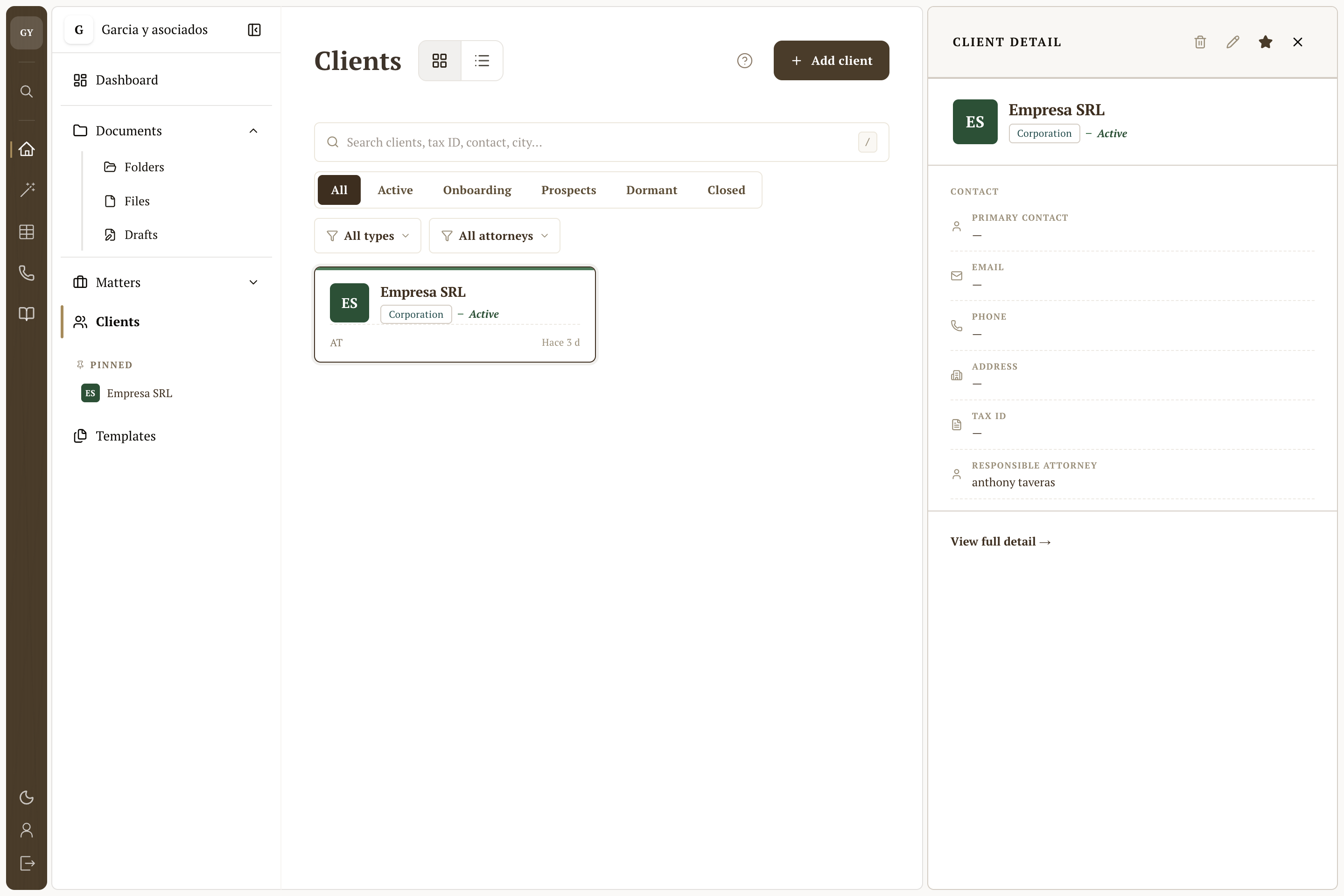Click the Address building icon
Screen dimensions: 1344x896
click(957, 375)
